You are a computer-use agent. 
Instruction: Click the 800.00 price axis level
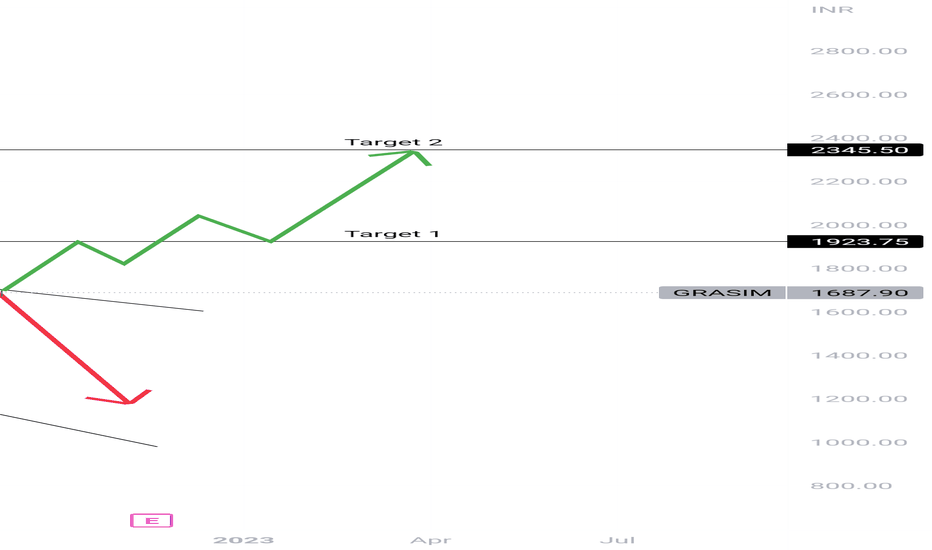(851, 486)
